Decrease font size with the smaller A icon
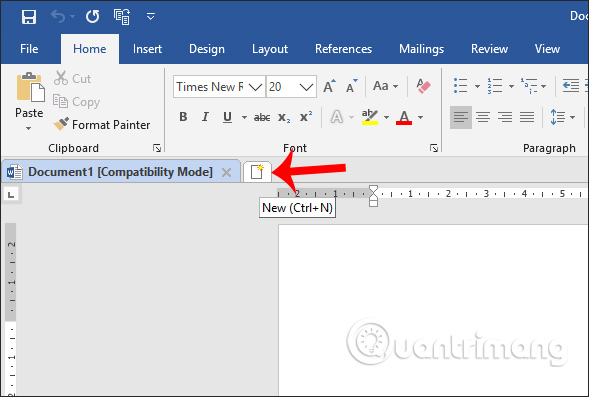This screenshot has height=397, width=589. point(352,86)
